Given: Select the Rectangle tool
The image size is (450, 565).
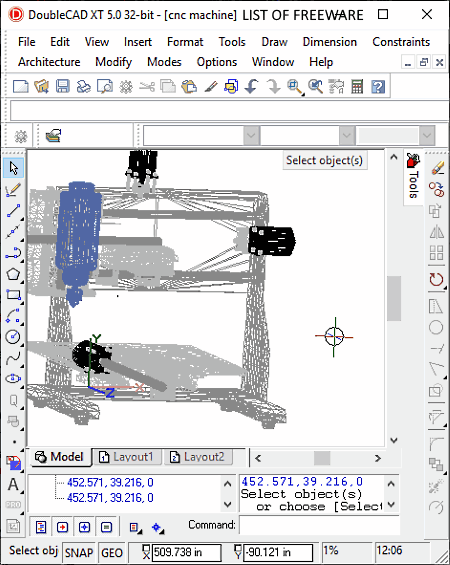Looking at the screenshot, I should click(13, 295).
